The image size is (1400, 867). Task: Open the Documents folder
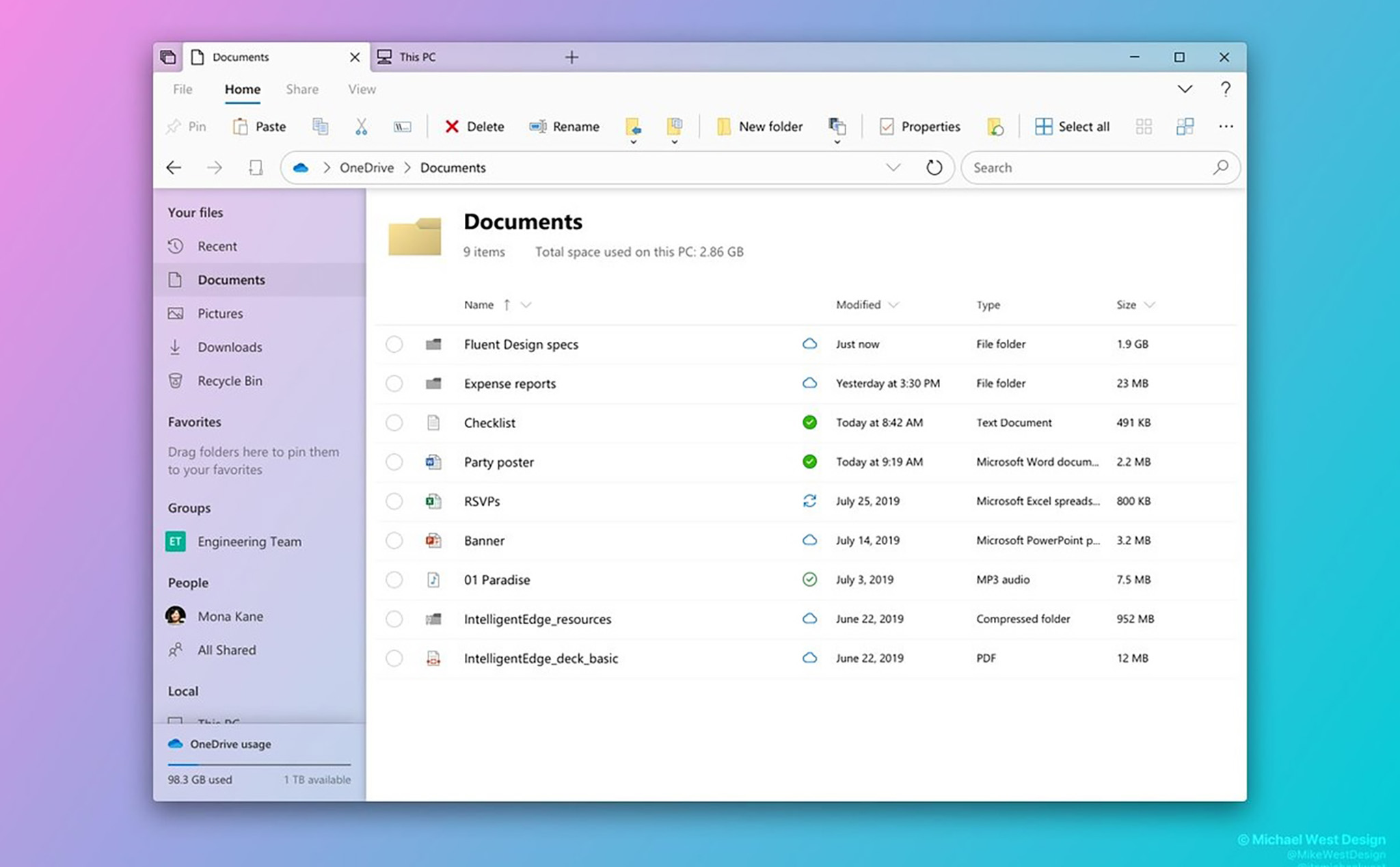tap(231, 279)
